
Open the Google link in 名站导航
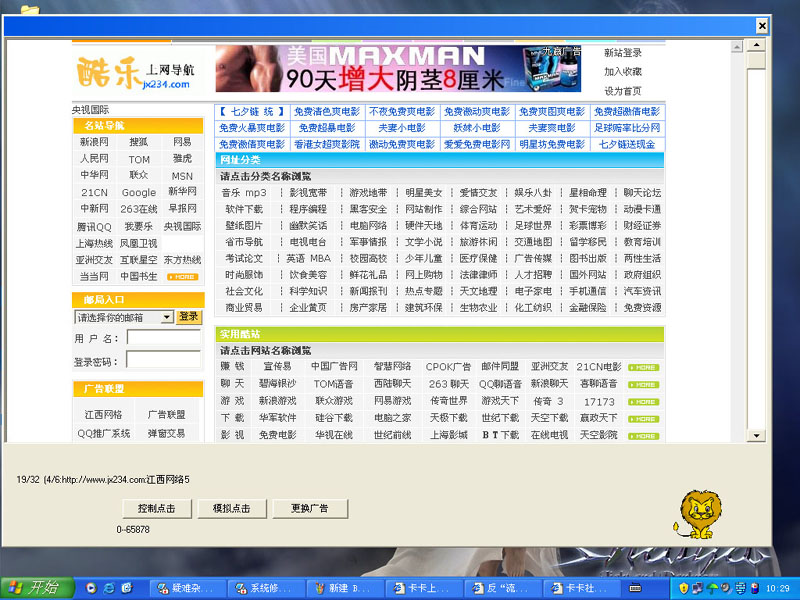(x=139, y=193)
